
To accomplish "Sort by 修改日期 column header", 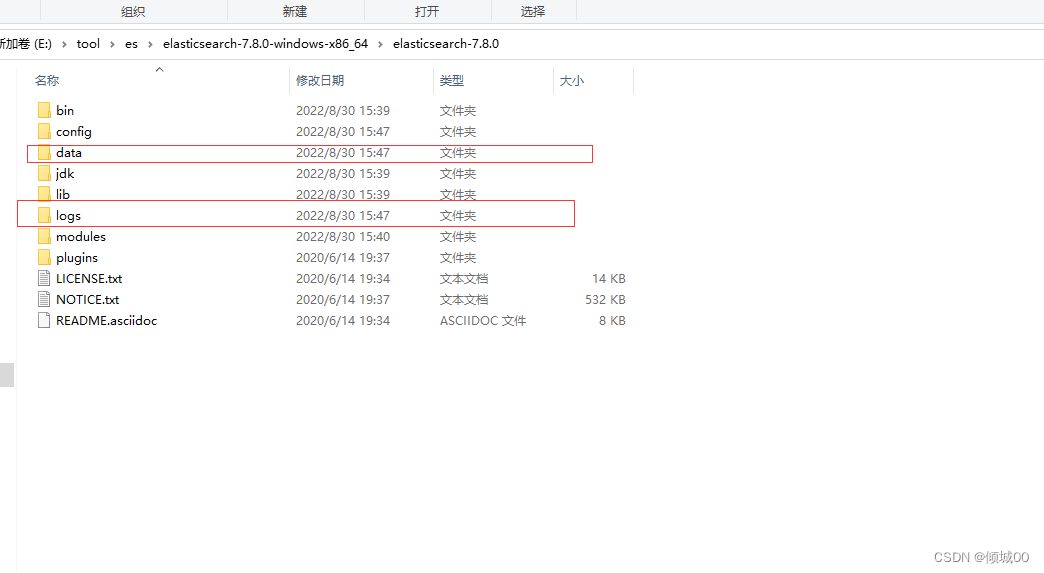I will click(320, 81).
